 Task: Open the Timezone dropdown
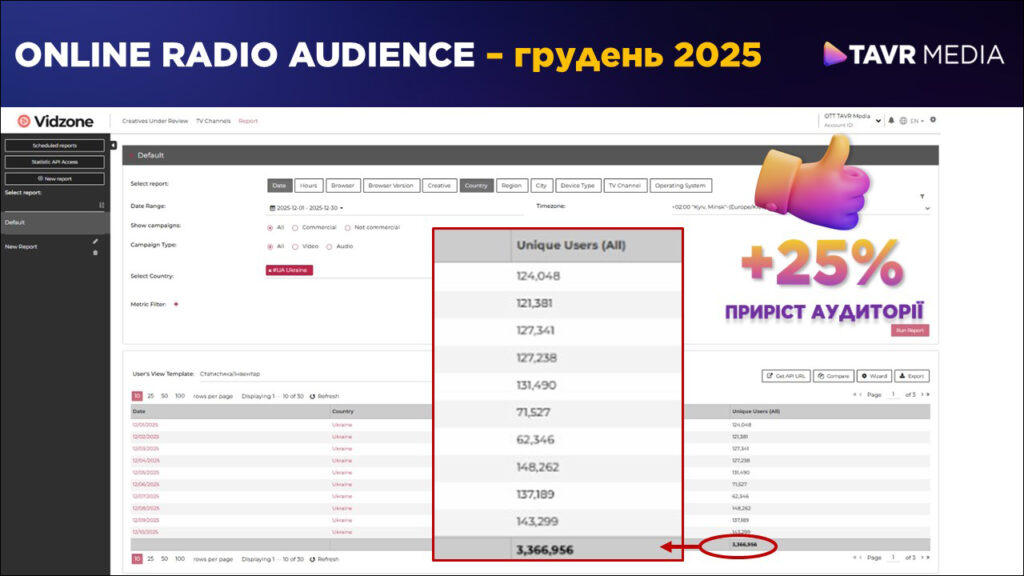pyautogui.click(x=927, y=208)
